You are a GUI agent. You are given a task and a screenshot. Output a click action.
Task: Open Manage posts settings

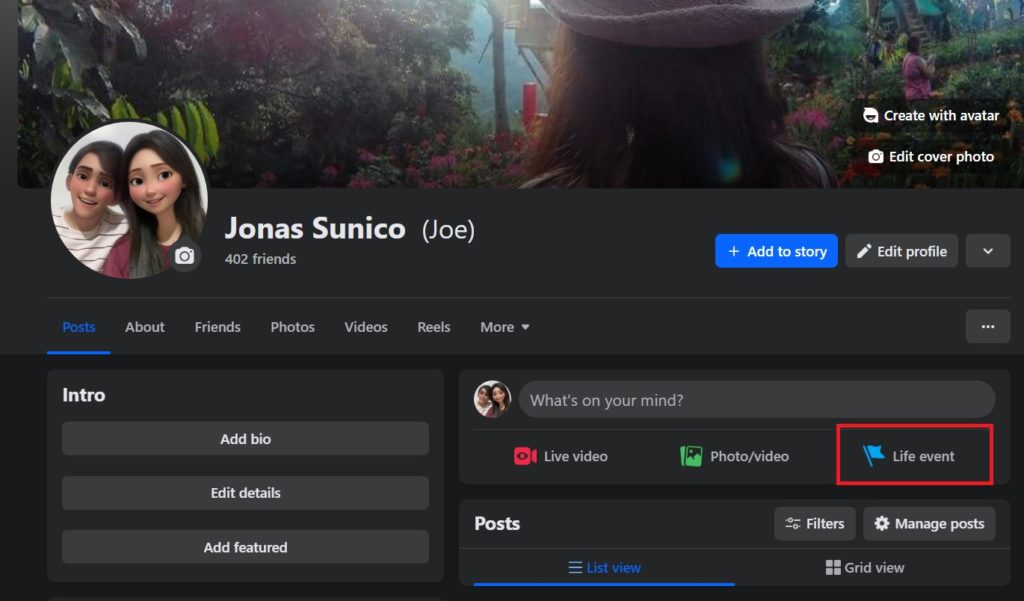click(928, 523)
